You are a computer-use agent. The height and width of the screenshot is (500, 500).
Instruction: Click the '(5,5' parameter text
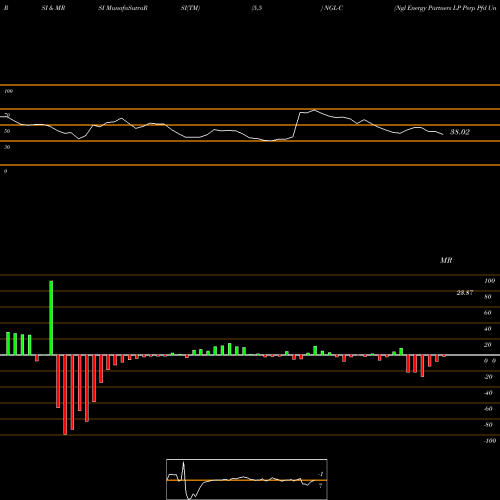257,8
